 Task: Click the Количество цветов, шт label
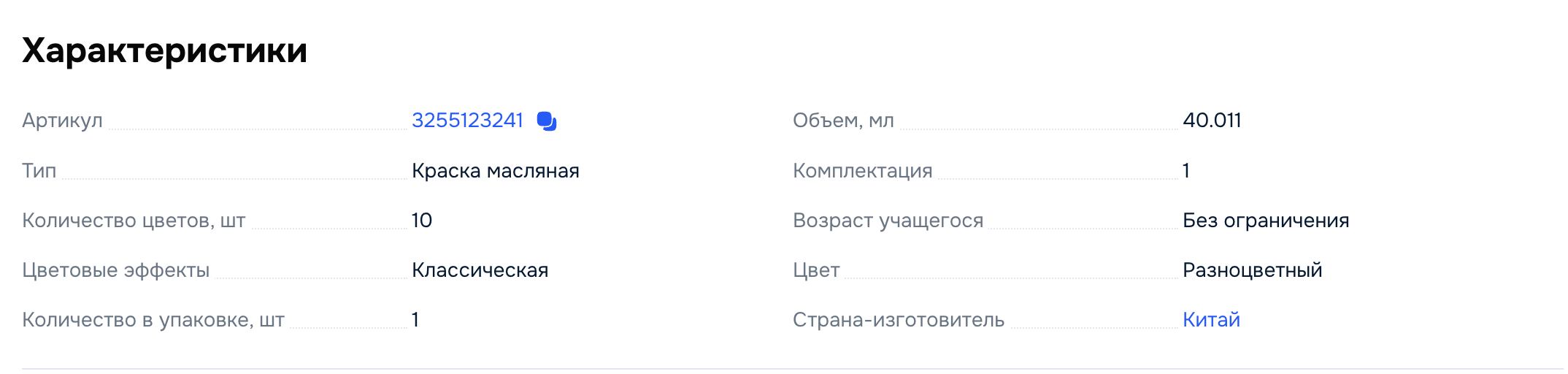(134, 221)
